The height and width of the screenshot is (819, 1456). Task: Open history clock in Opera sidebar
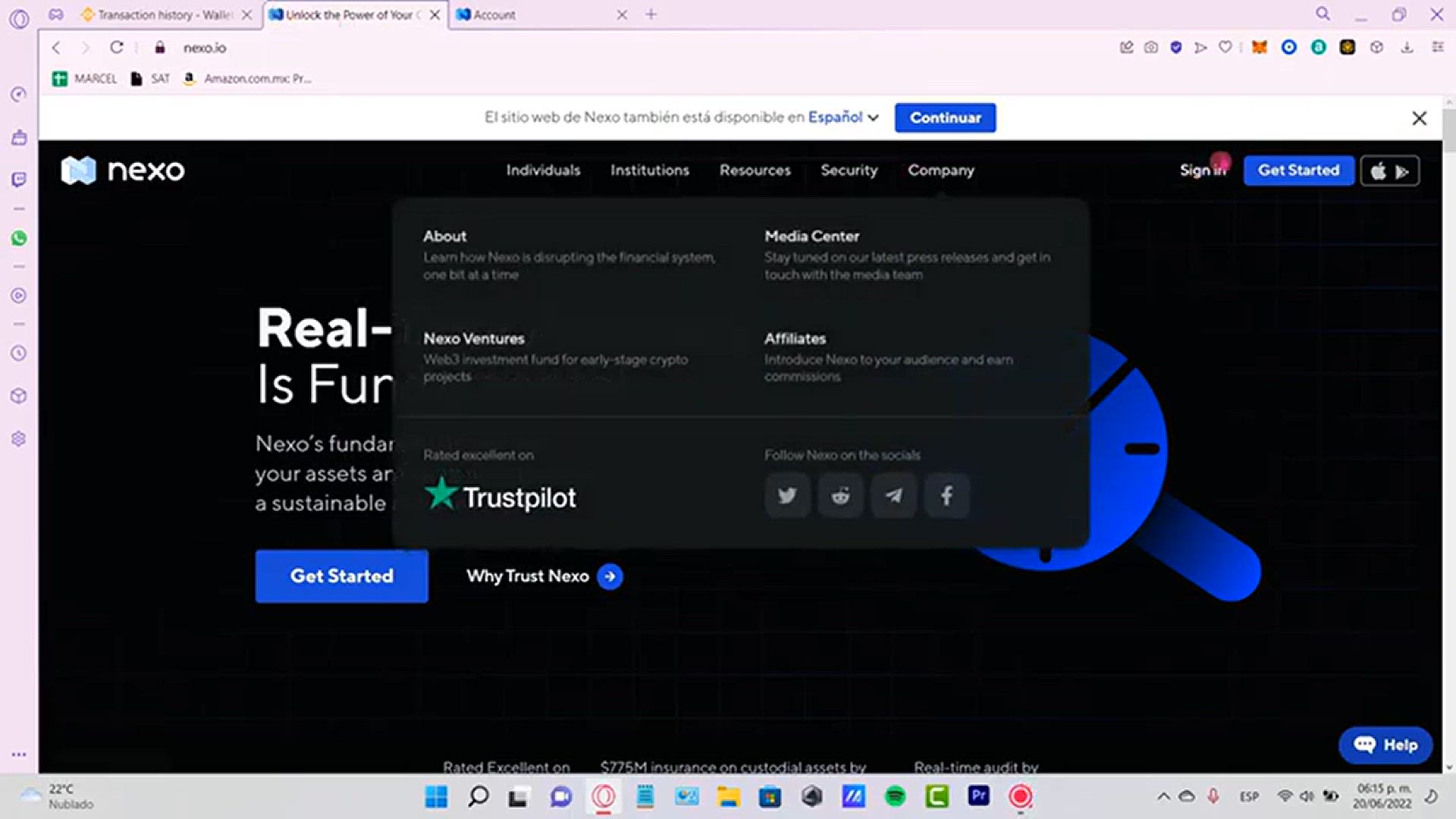[x=19, y=353]
